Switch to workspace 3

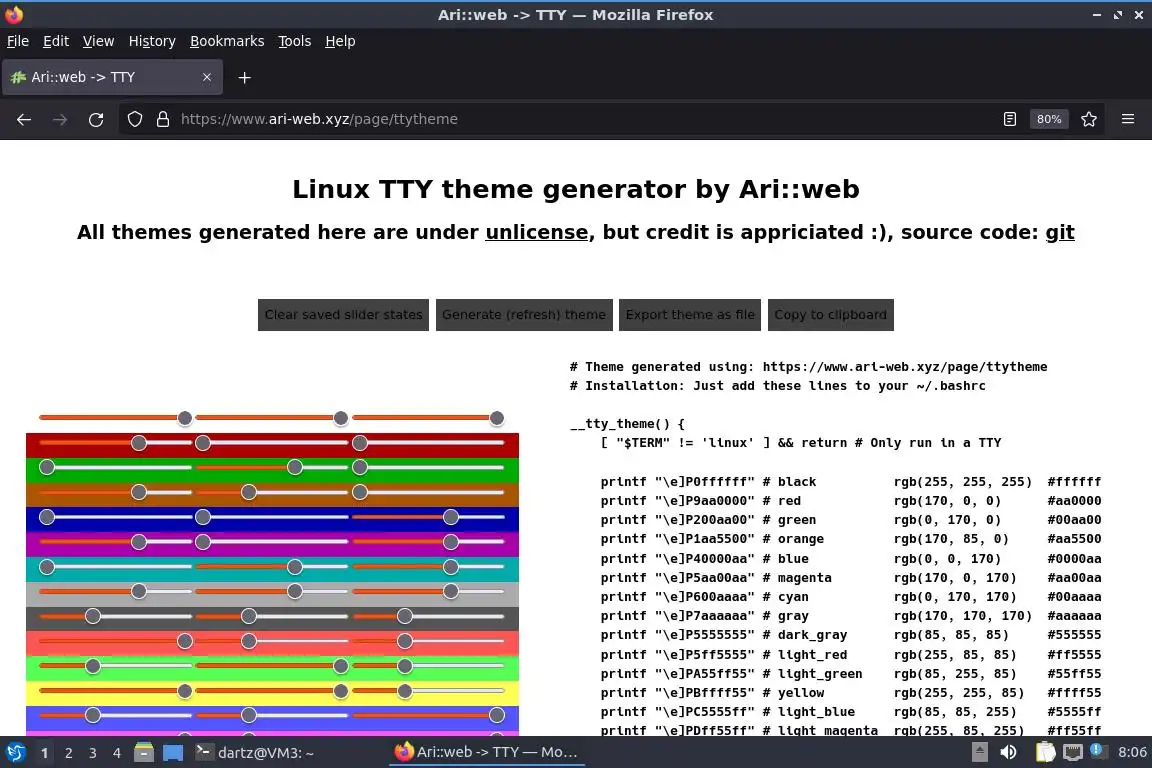click(93, 753)
